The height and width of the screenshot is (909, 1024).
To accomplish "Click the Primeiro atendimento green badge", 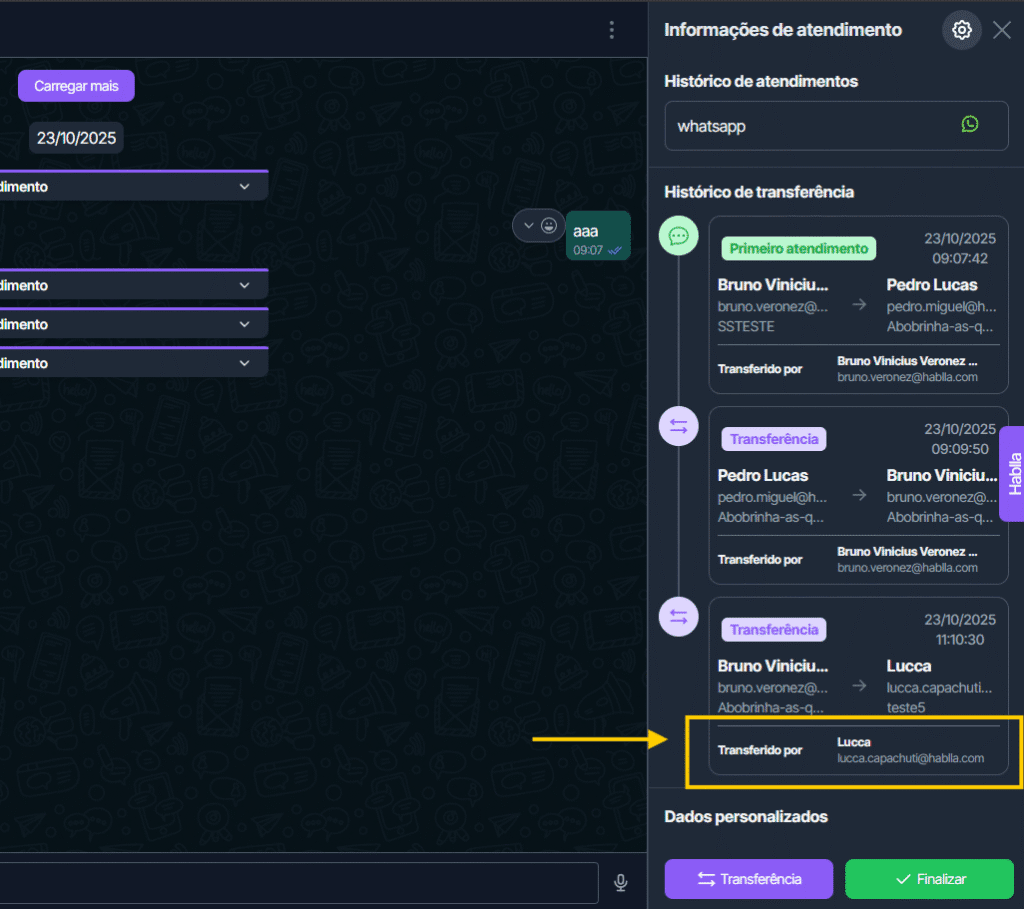I will 798,248.
